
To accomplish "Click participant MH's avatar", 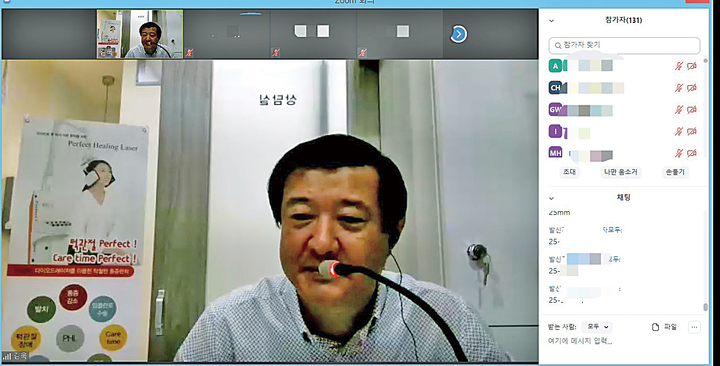I will click(556, 153).
